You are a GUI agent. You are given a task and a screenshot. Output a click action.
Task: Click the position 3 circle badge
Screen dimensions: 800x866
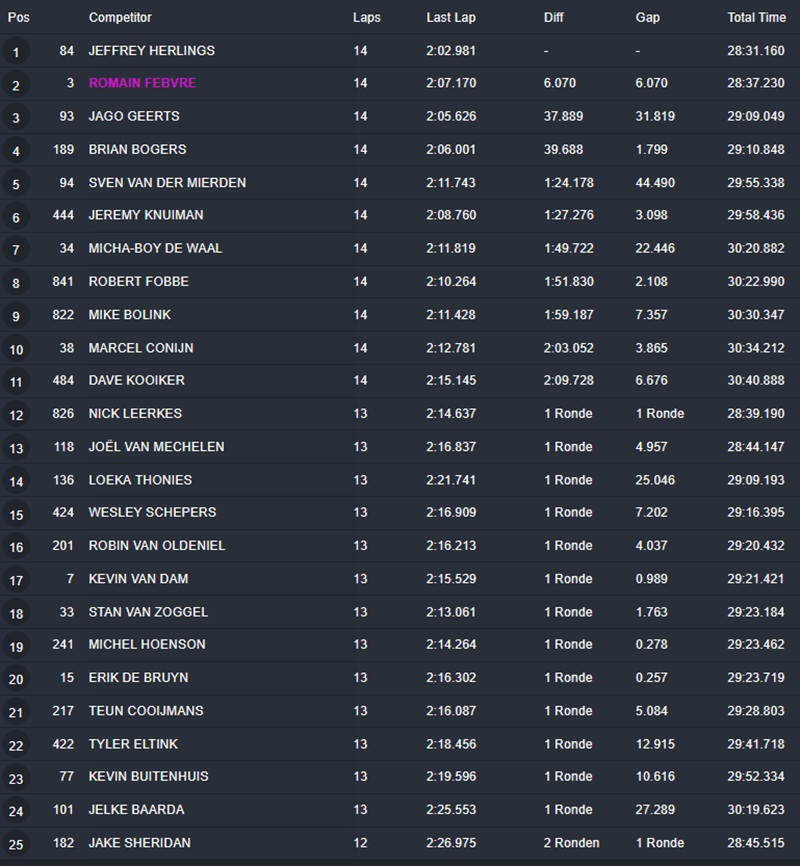(x=16, y=118)
